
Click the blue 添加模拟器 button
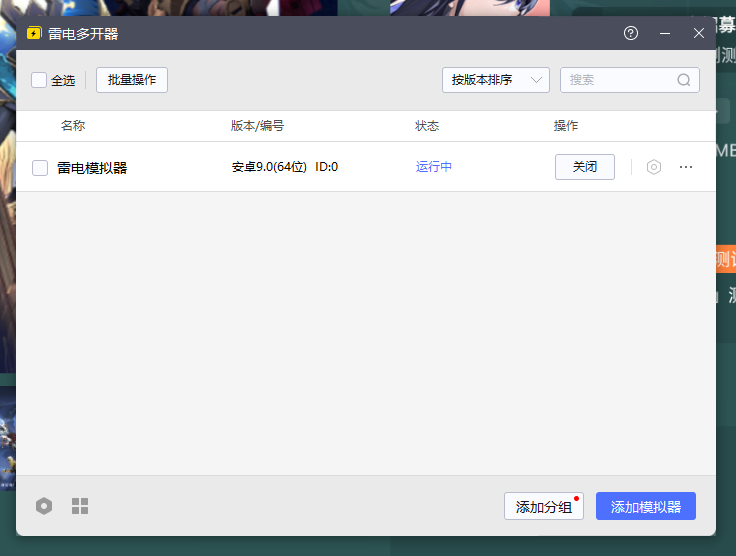tap(646, 506)
